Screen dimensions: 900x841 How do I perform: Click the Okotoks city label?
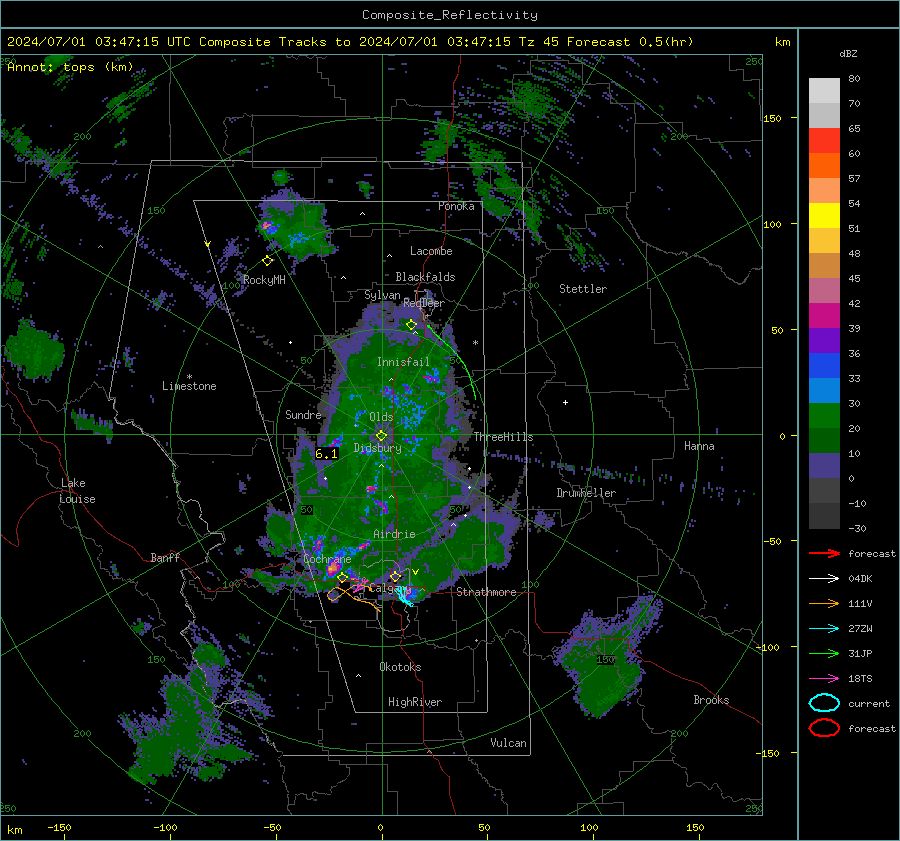(400, 667)
